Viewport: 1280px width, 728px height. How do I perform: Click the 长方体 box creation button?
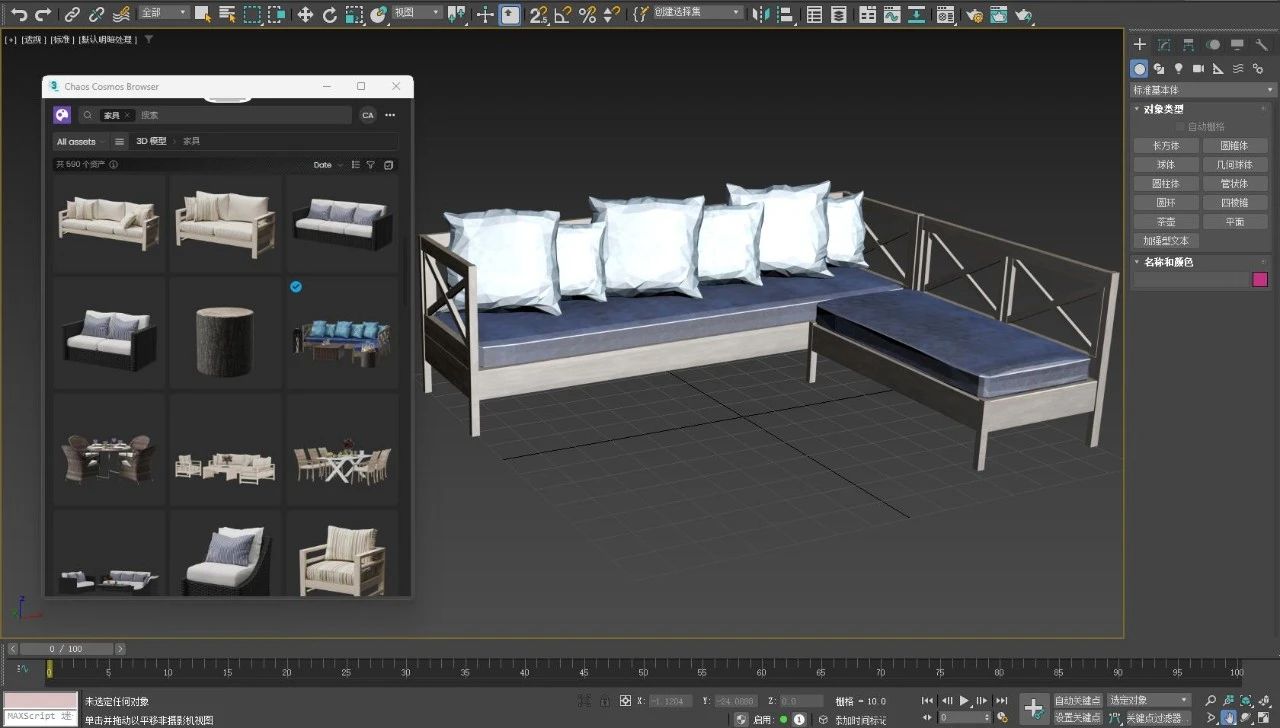click(1165, 144)
